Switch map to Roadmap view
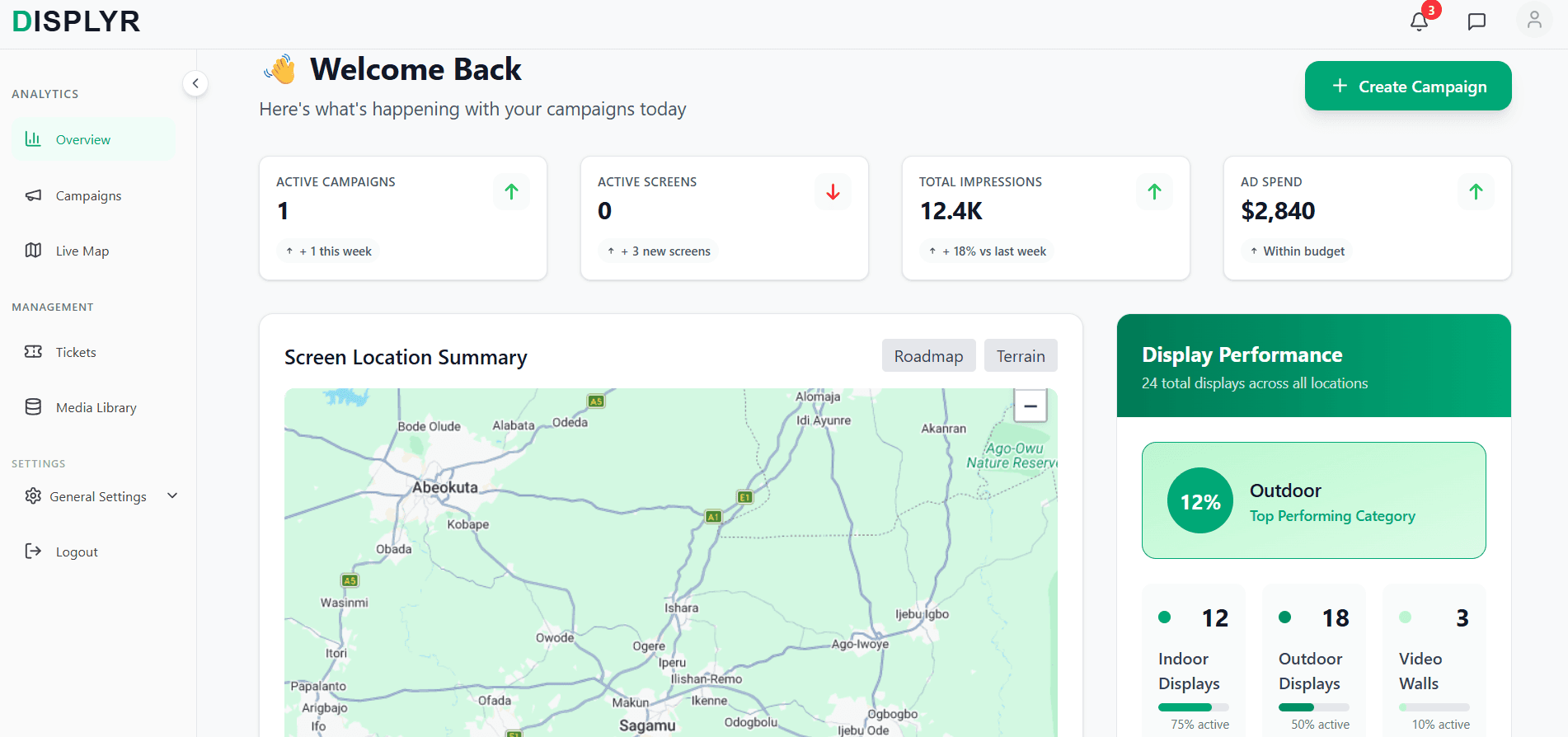 (928, 356)
